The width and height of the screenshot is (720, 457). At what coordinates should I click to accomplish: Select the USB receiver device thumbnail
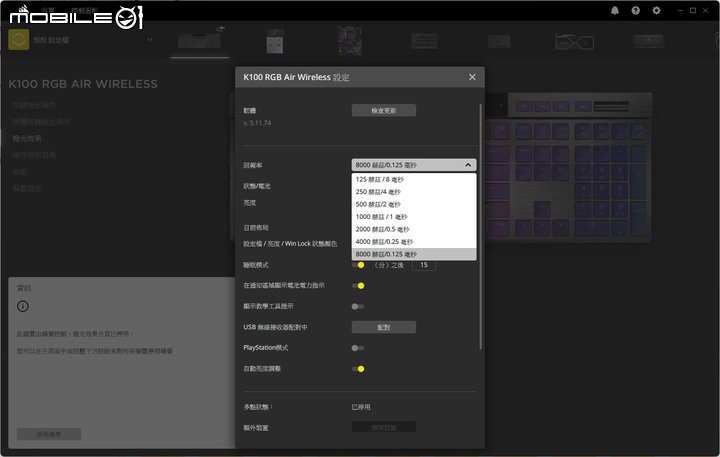point(275,41)
